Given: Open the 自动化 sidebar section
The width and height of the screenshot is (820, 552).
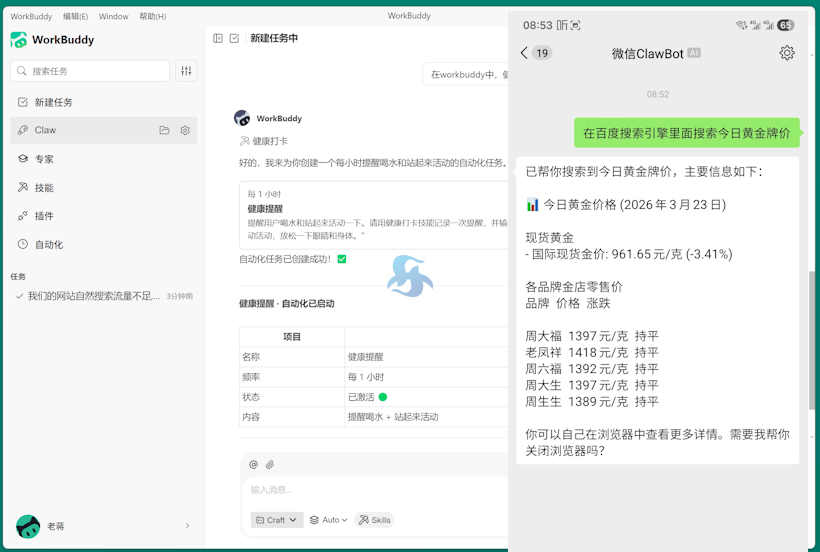Looking at the screenshot, I should coord(104,244).
